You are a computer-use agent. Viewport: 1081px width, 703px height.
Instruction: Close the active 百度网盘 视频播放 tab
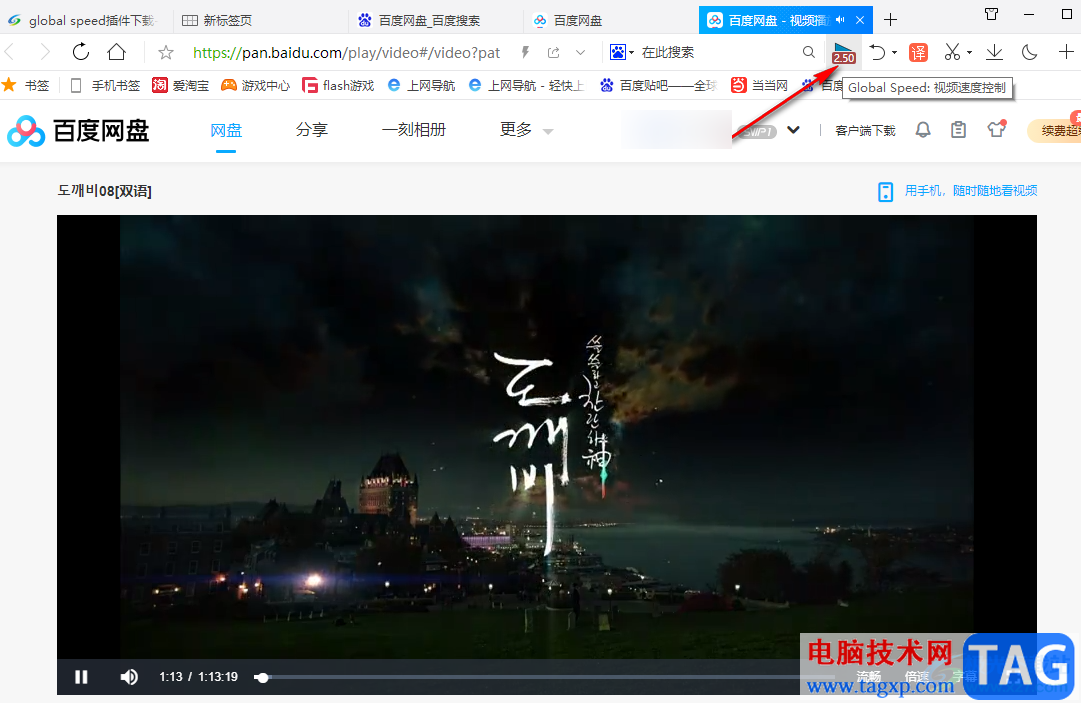click(x=860, y=20)
